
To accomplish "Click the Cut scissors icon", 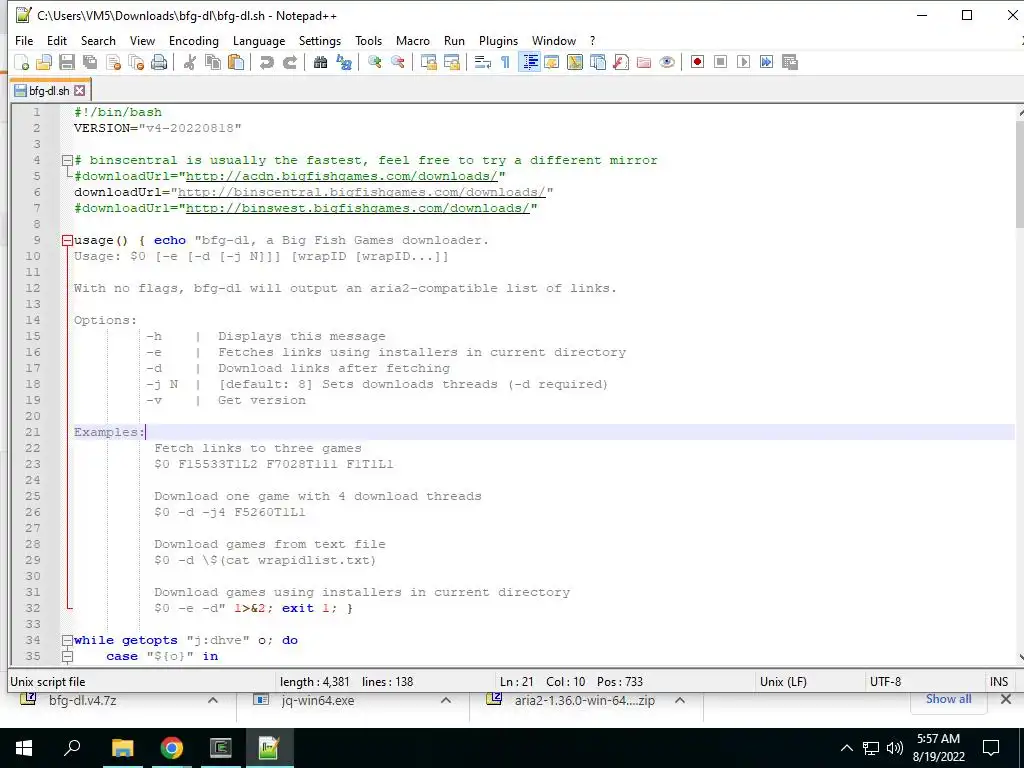I will [x=189, y=62].
